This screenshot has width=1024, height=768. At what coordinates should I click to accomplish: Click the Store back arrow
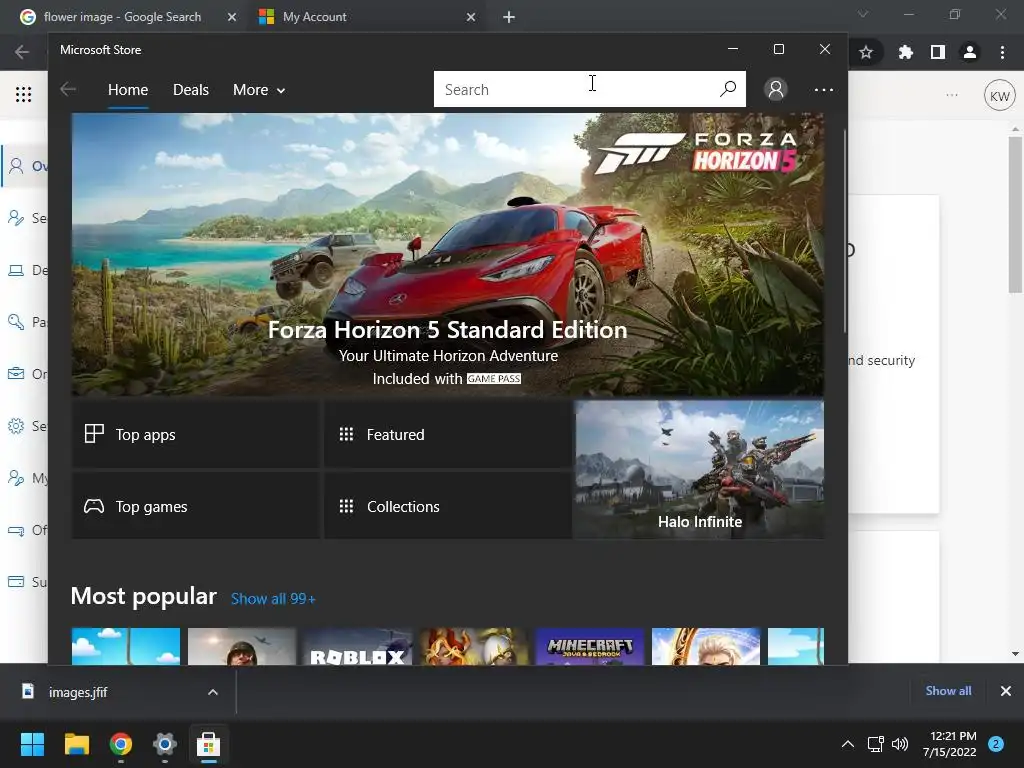coord(68,89)
